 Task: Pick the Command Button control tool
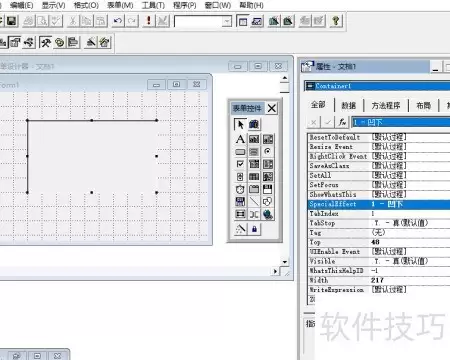click(240, 152)
